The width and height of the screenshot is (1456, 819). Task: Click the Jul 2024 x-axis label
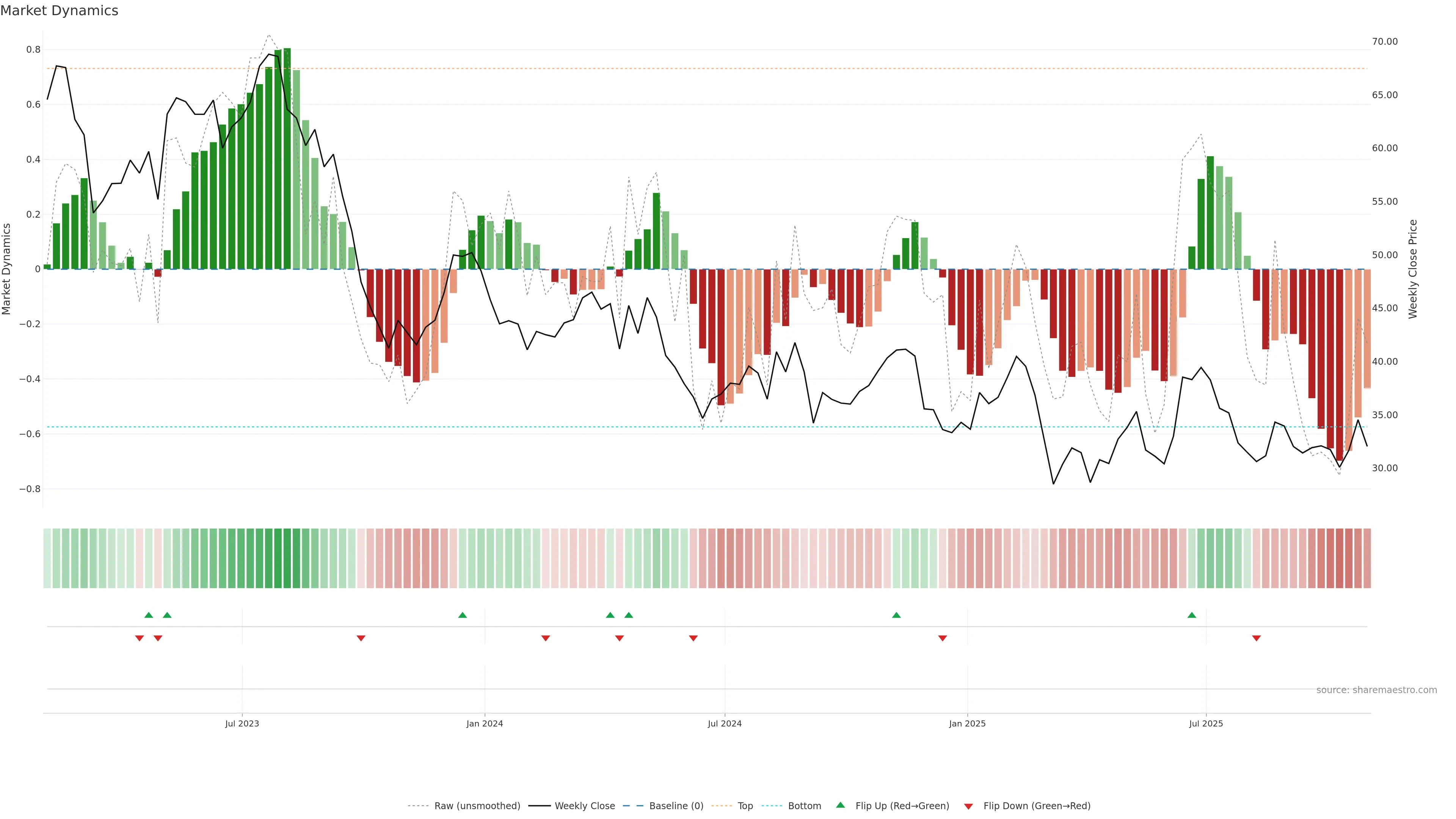click(x=725, y=723)
